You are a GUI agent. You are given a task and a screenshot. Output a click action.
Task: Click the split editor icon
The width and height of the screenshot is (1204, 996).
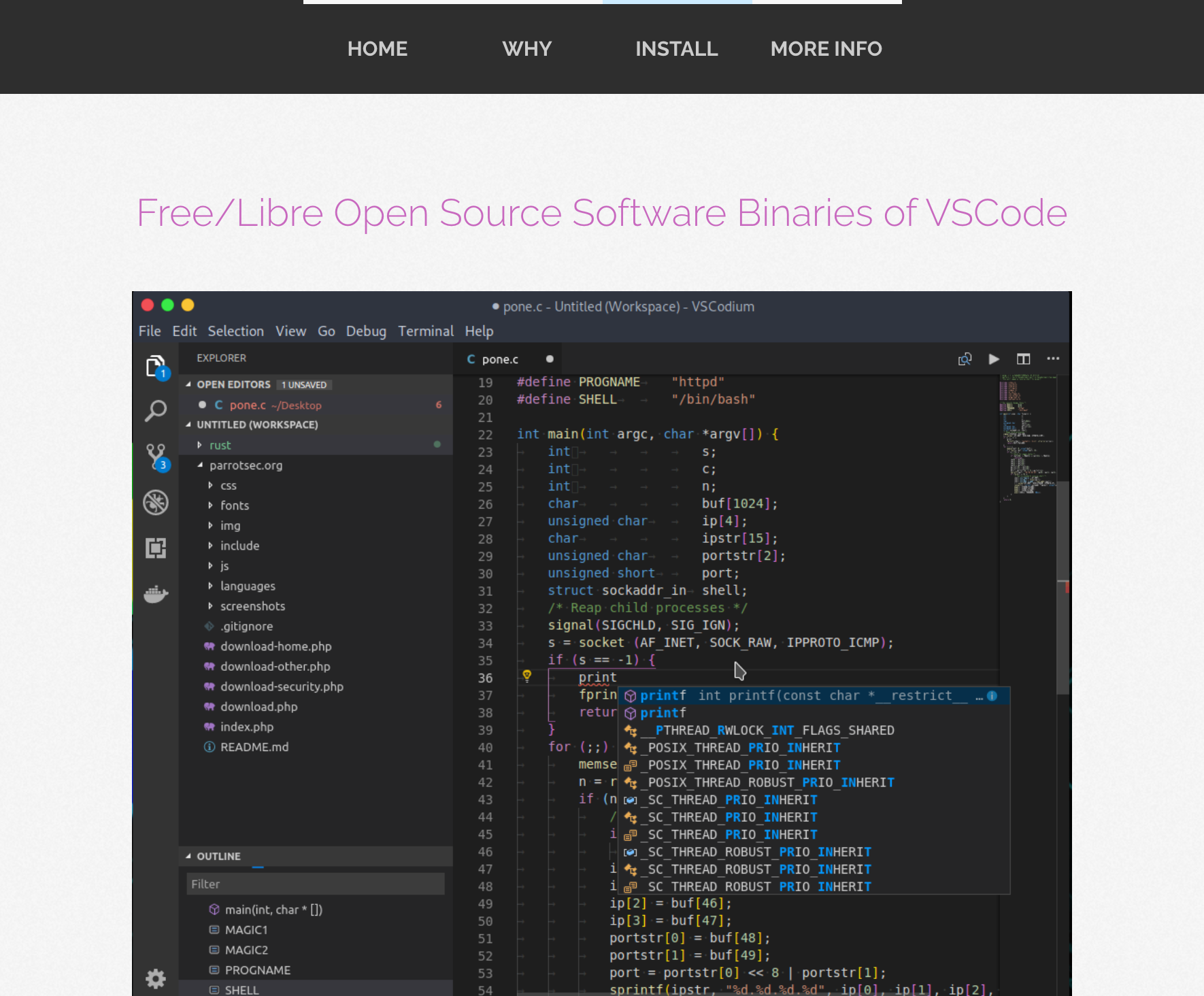pos(1023,359)
